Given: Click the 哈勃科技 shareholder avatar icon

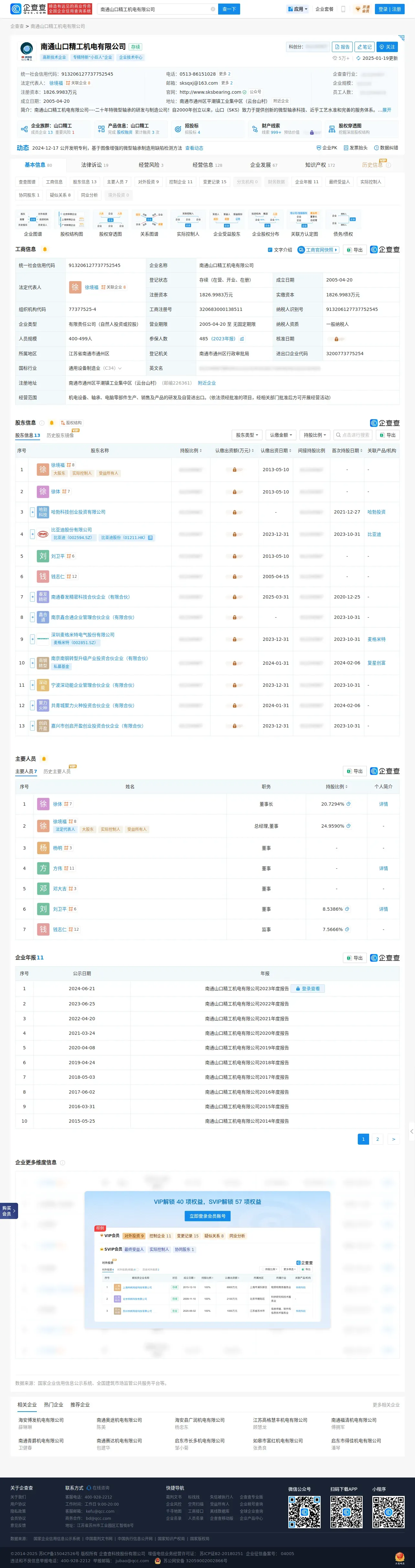Looking at the screenshot, I should click(x=43, y=512).
